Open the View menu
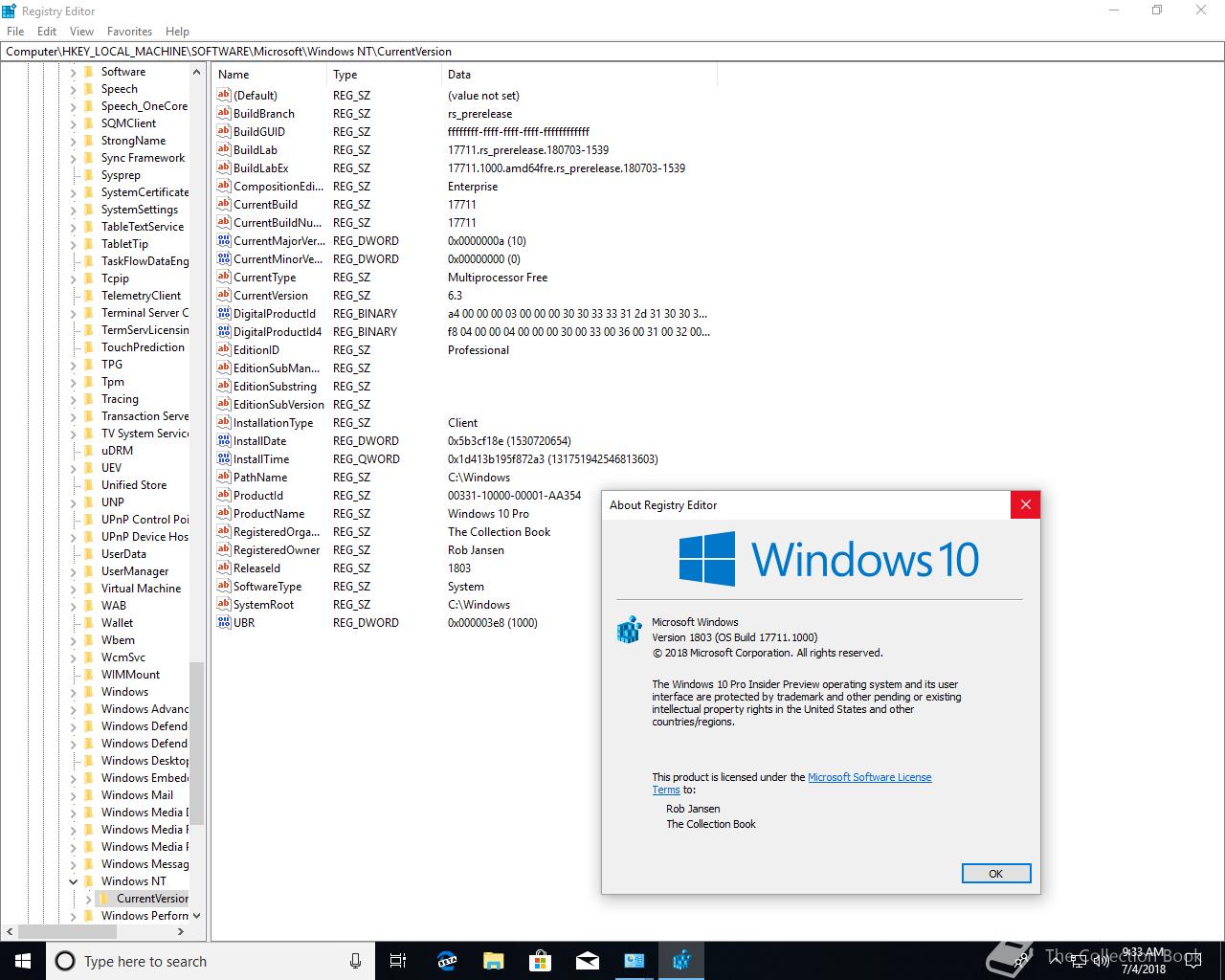Image resolution: width=1225 pixels, height=980 pixels. coord(82,32)
